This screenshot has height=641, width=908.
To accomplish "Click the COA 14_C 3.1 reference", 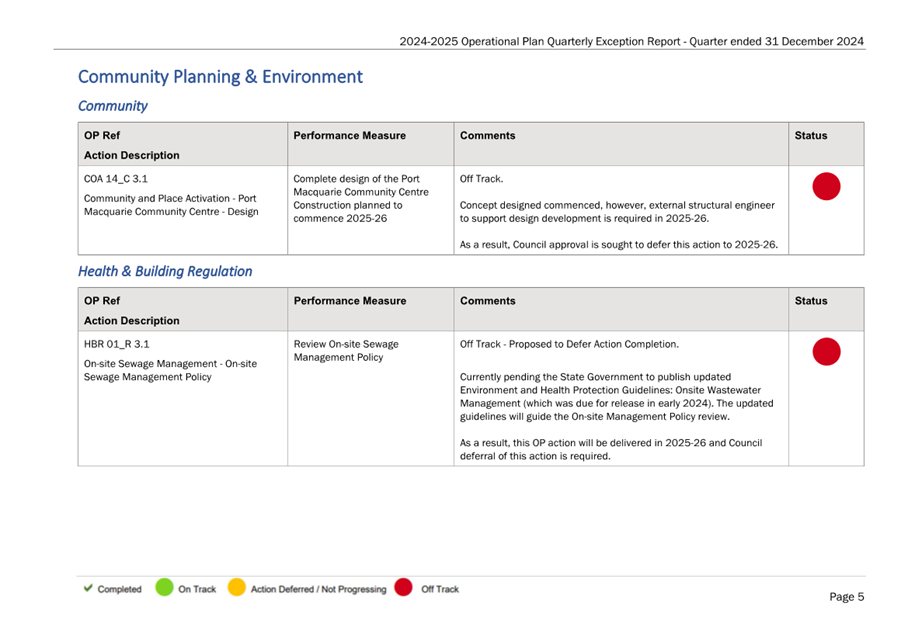I will pyautogui.click(x=116, y=179).
